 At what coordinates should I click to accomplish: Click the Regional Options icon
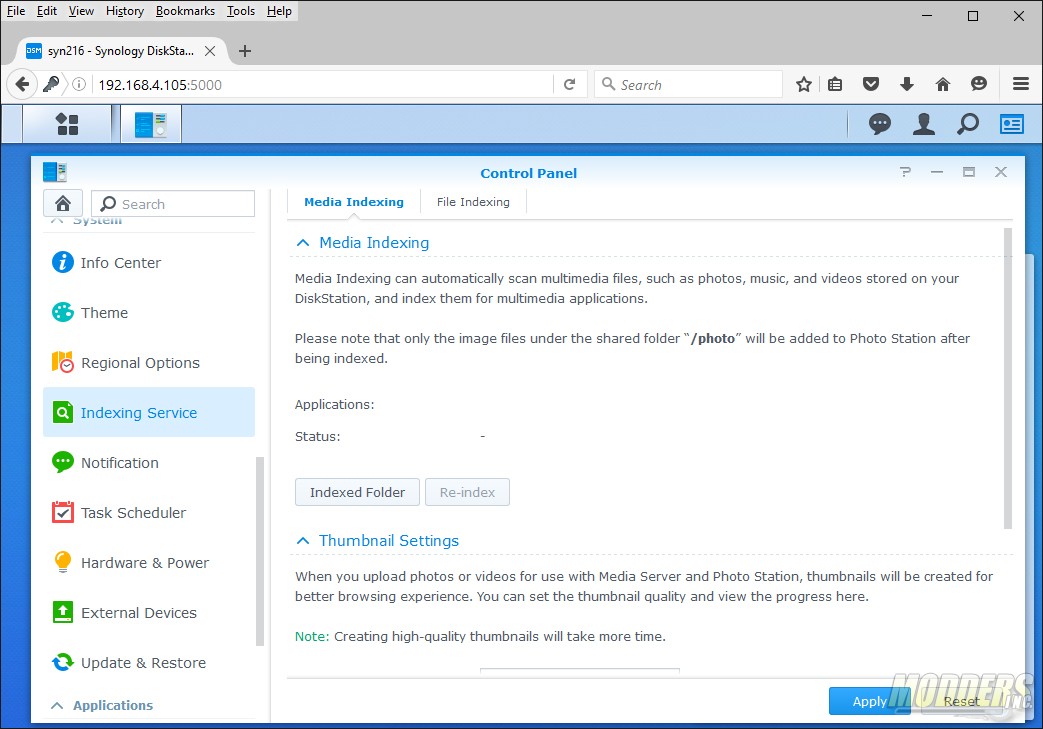[x=63, y=362]
